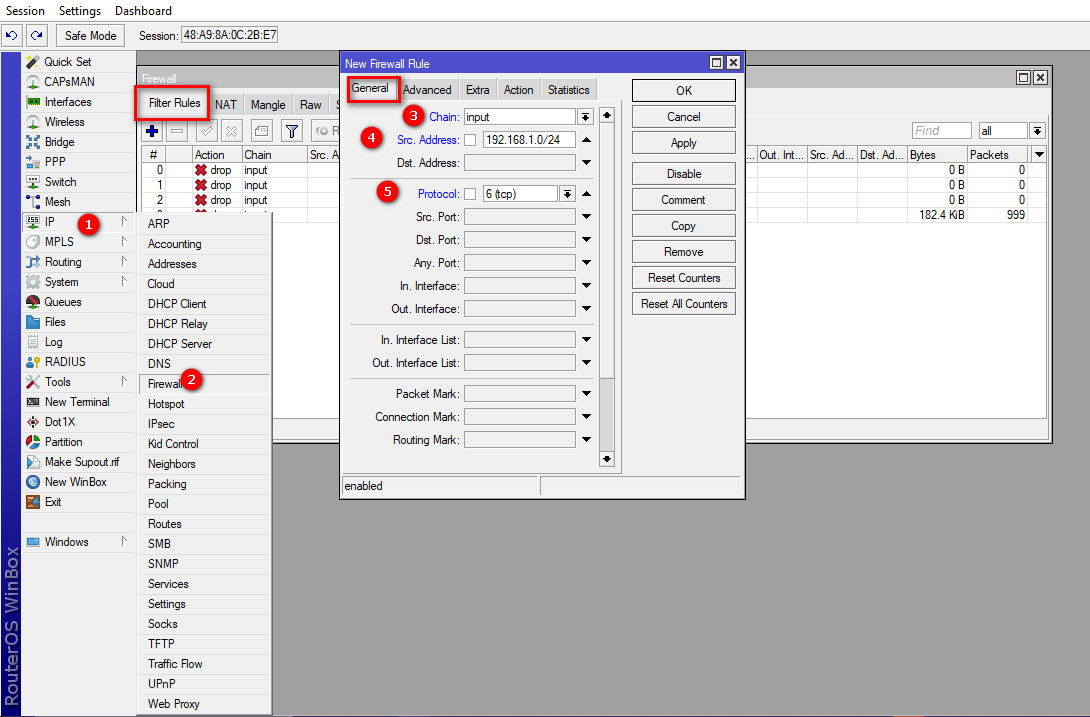Select Services in the IP submenu
1090x717 pixels.
point(168,584)
